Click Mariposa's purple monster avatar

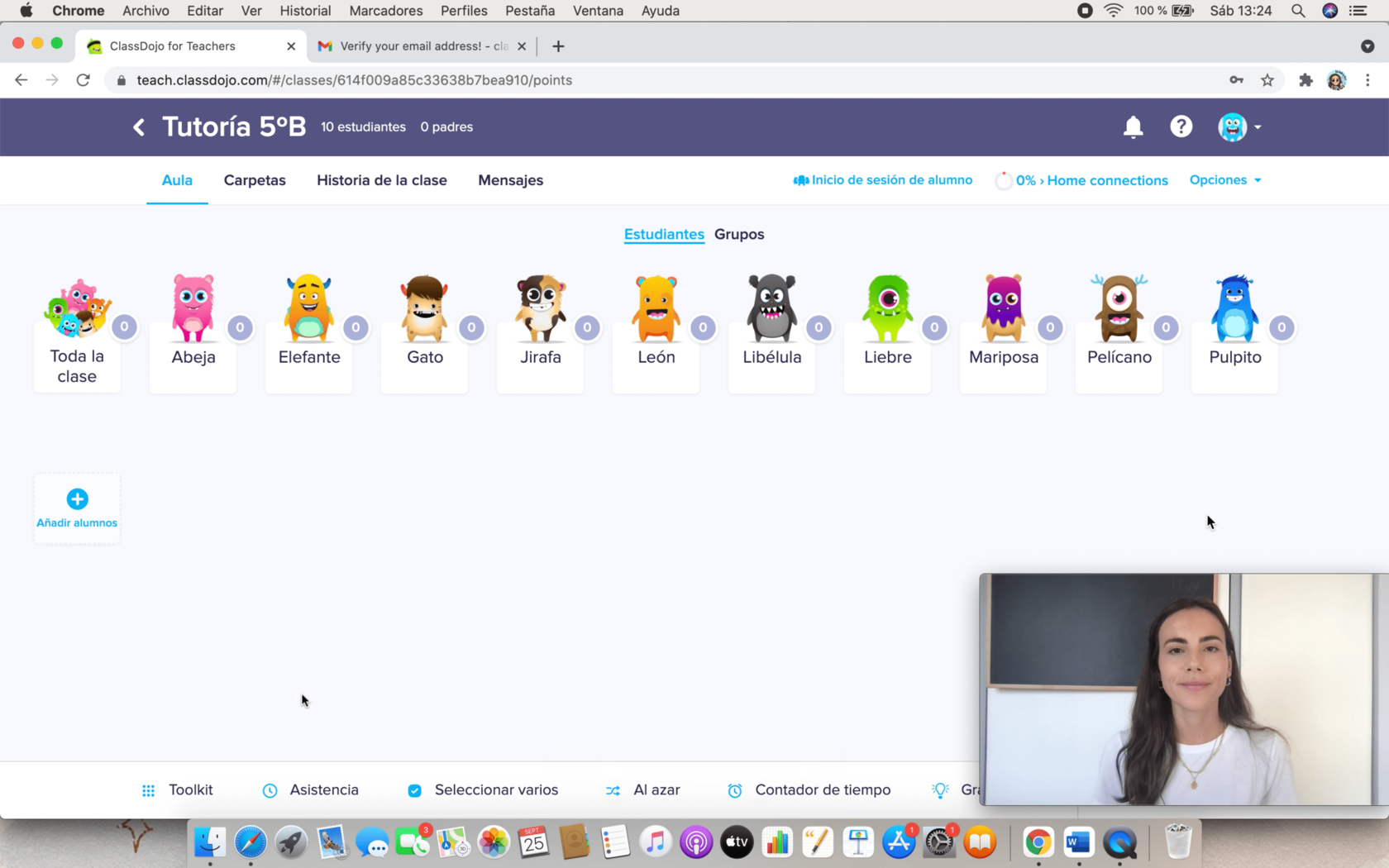click(x=1003, y=308)
